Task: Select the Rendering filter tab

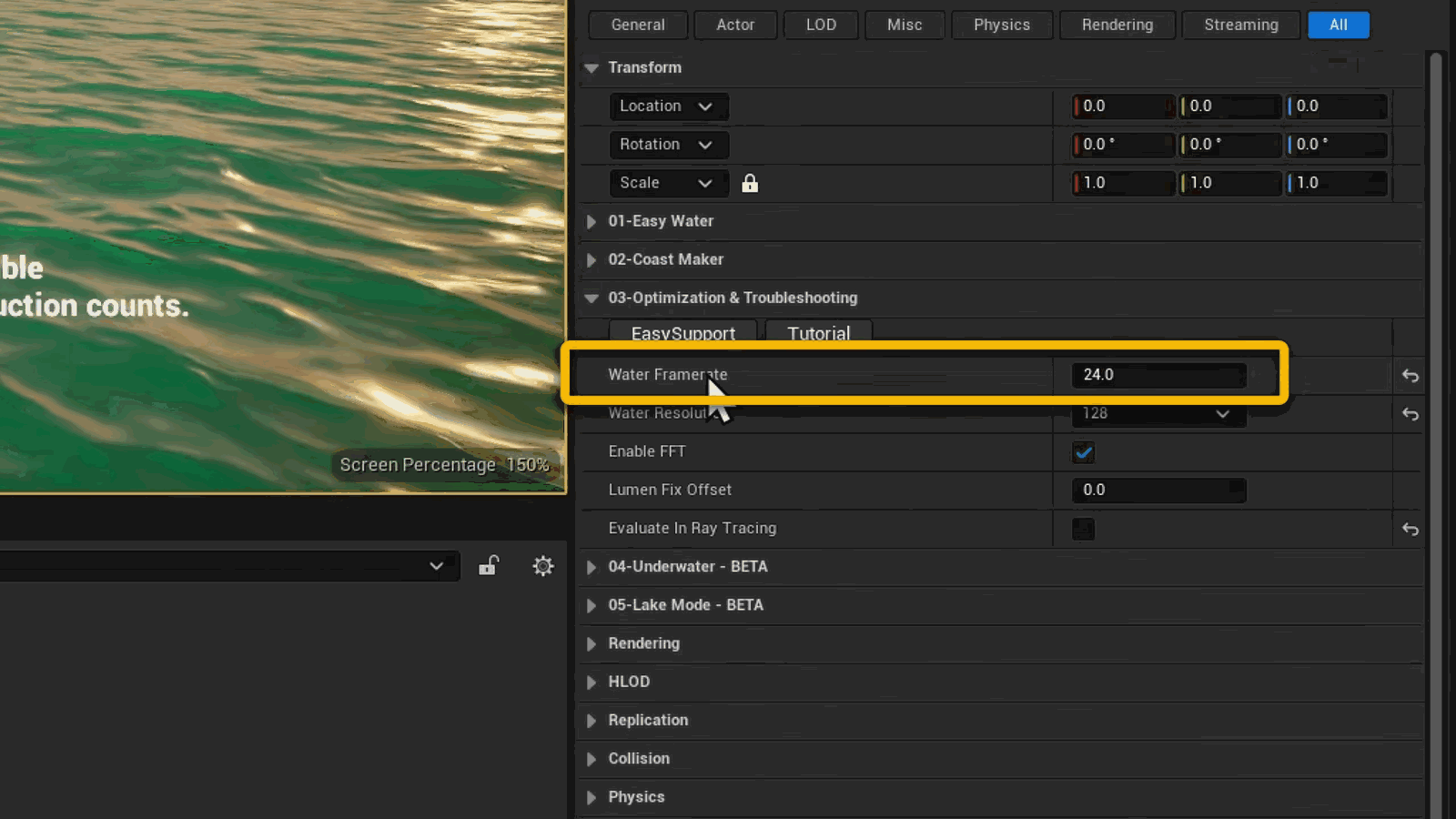Action: tap(1117, 25)
